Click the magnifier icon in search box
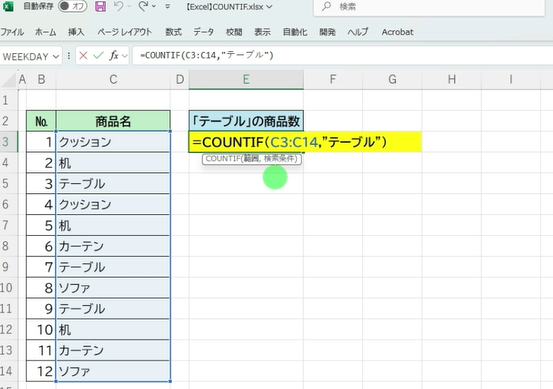Viewport: 553px width, 389px height. [327, 6]
